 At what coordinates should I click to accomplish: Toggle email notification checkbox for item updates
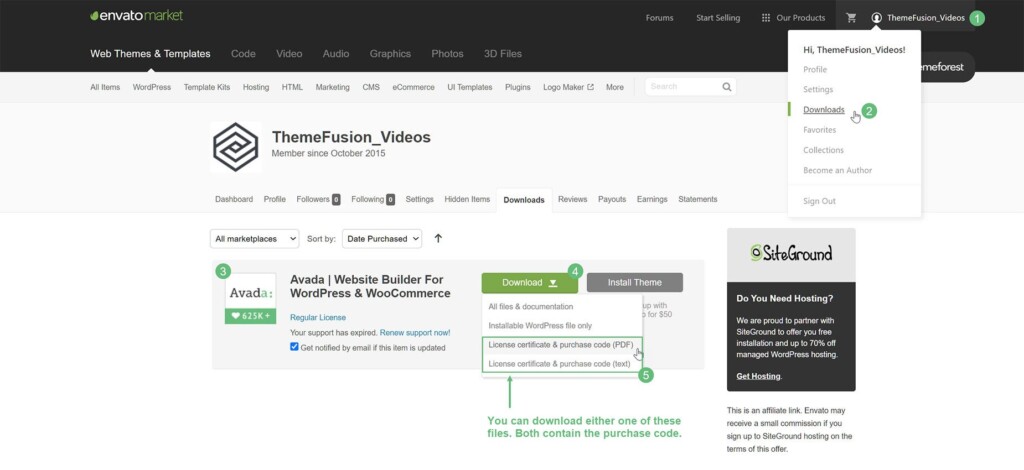[x=294, y=347]
